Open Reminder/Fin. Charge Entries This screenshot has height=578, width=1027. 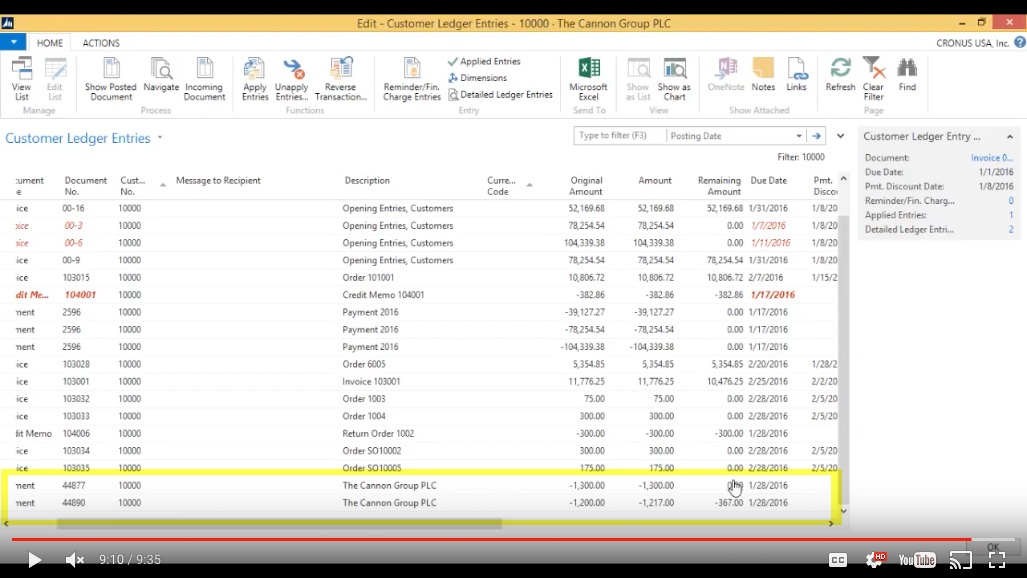pyautogui.click(x=412, y=79)
